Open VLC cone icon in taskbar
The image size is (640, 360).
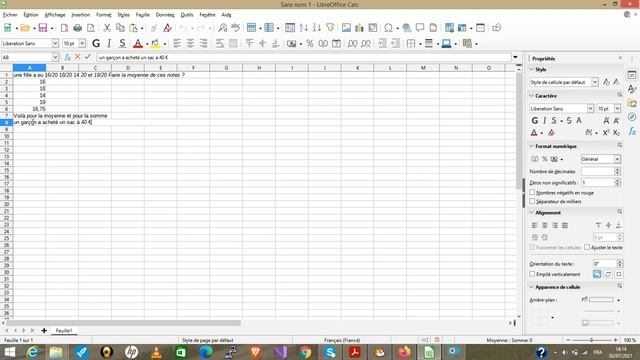click(156, 352)
